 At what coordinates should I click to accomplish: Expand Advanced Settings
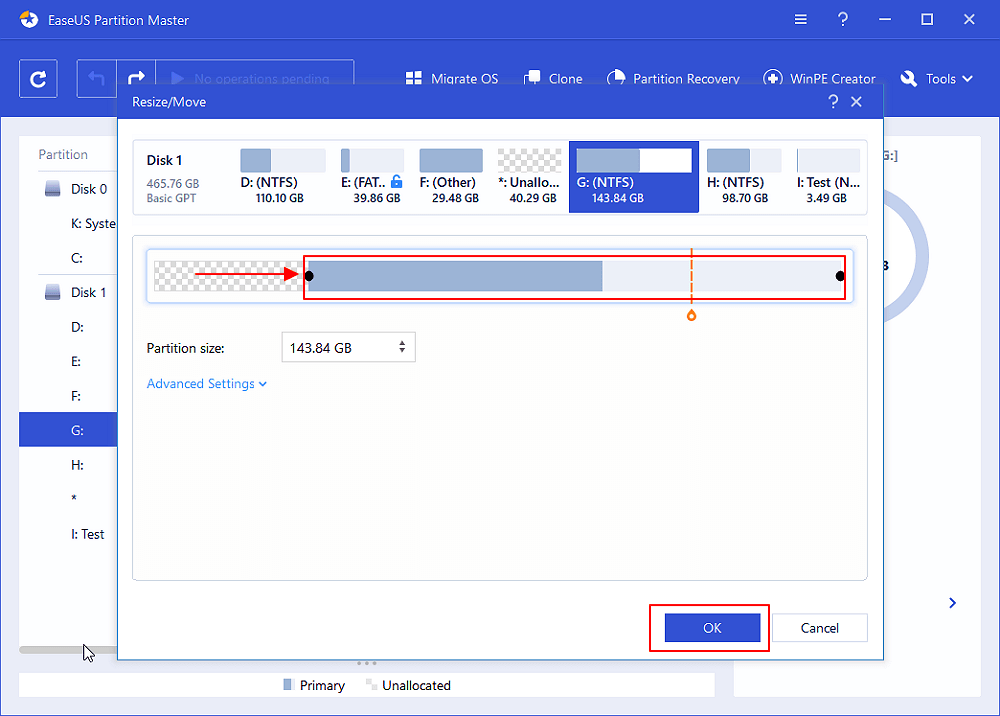[x=207, y=384]
